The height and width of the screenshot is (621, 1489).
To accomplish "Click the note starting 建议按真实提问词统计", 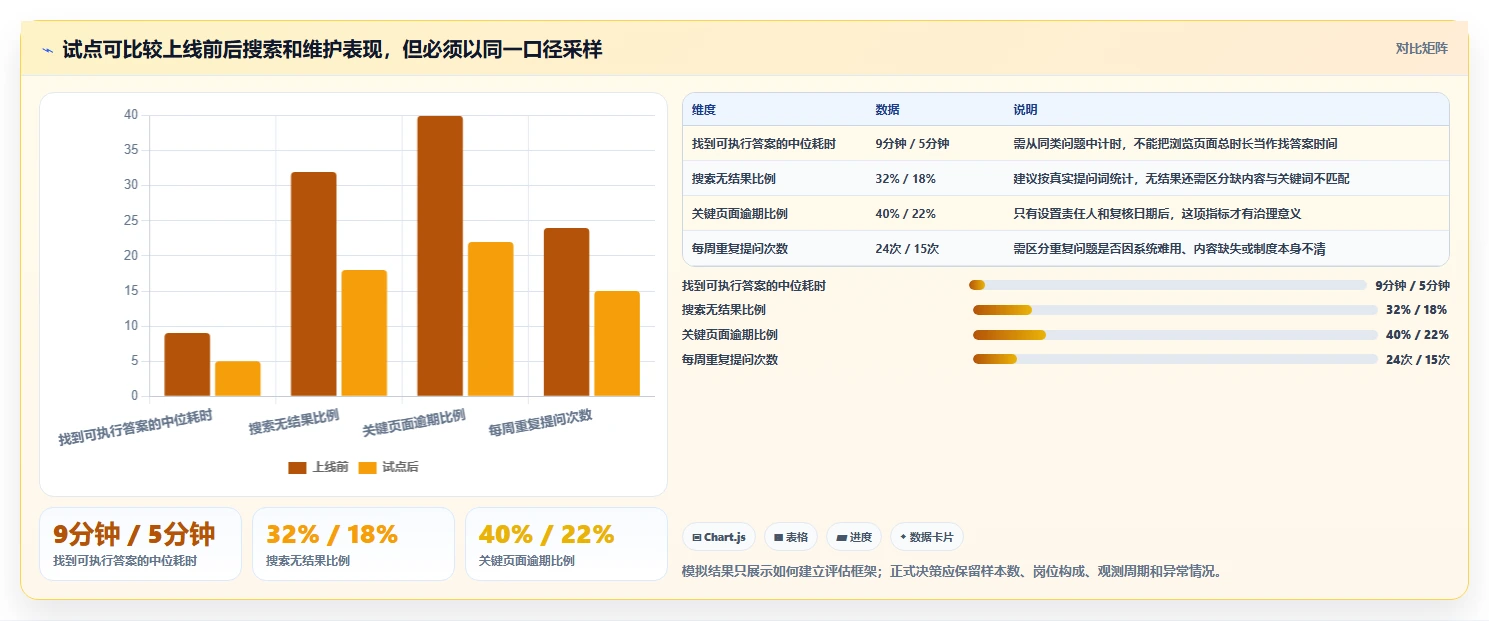I will (1181, 179).
